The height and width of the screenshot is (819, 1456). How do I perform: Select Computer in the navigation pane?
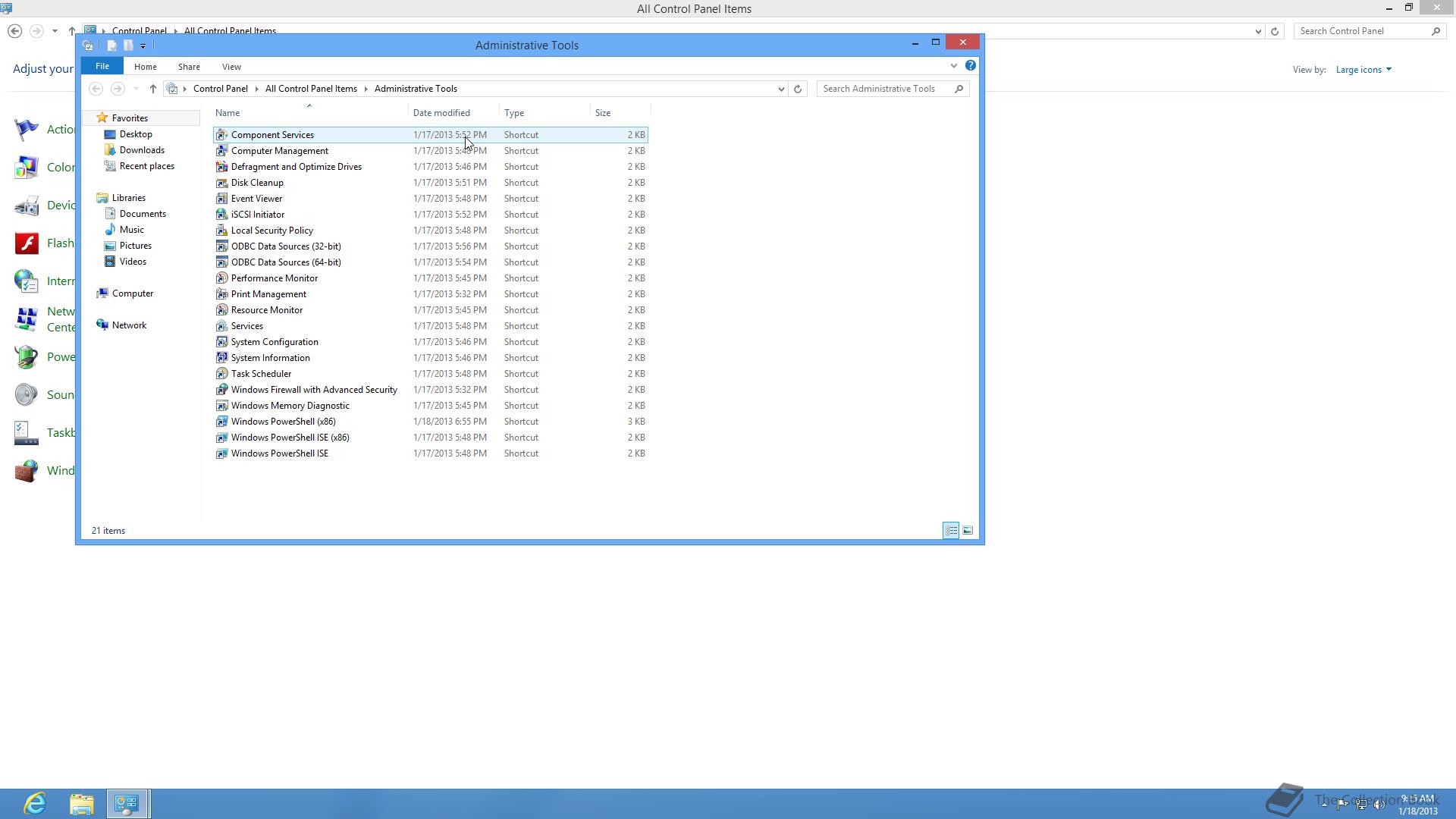click(133, 293)
